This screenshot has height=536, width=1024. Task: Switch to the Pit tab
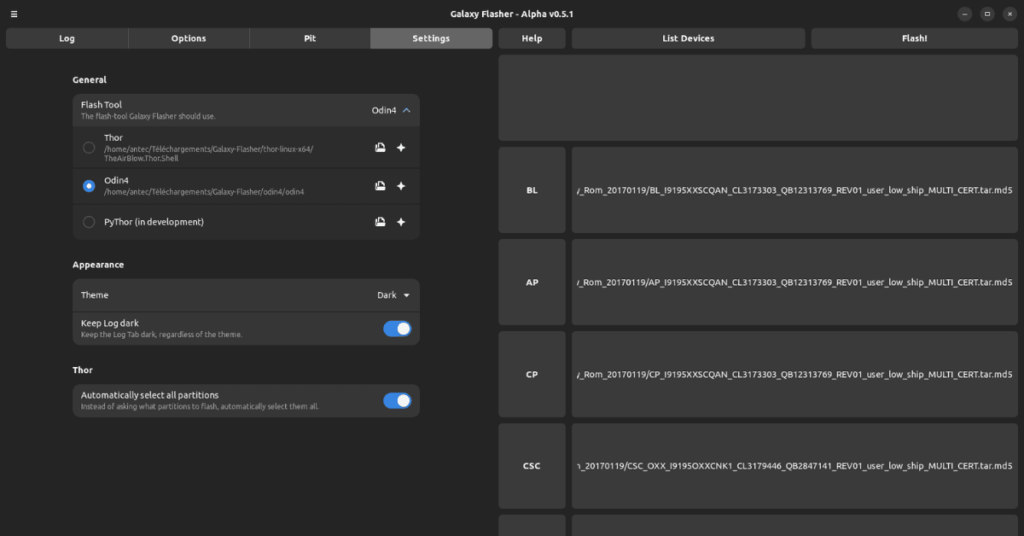[x=310, y=39]
